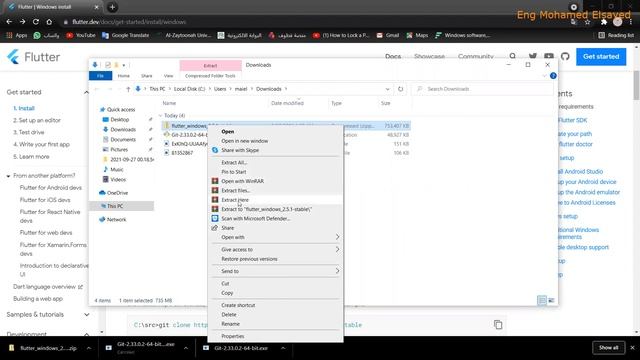Choose Extract files... WinRAR entry
Screen dimensions: 640x360
click(x=236, y=191)
